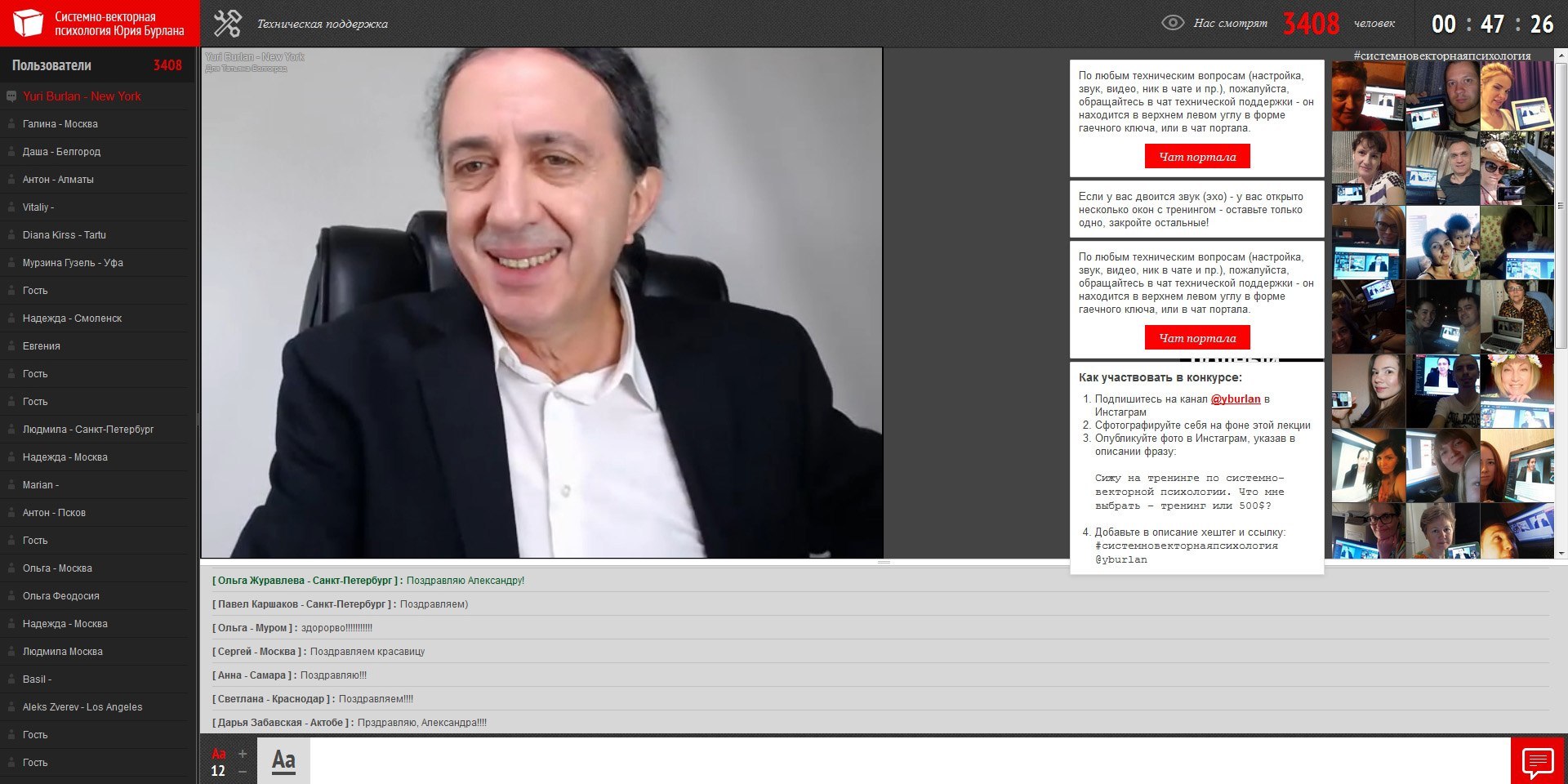
Task: Click the user icon beside Антон - Алматы
Action: tap(11, 180)
